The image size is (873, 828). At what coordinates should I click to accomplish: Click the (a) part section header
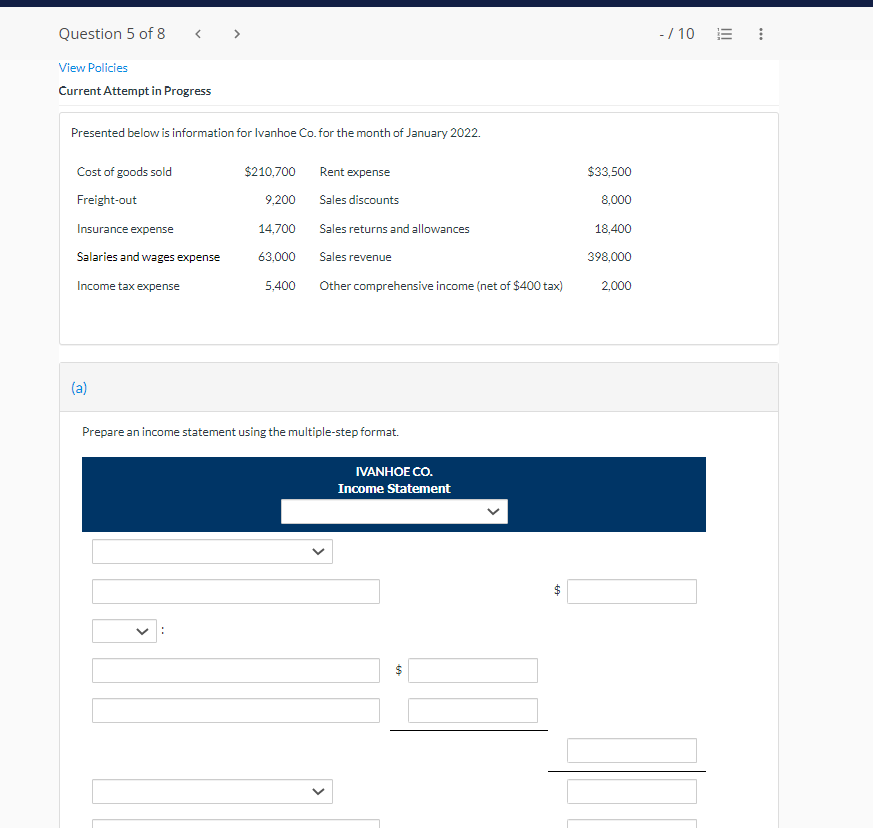[x=79, y=388]
